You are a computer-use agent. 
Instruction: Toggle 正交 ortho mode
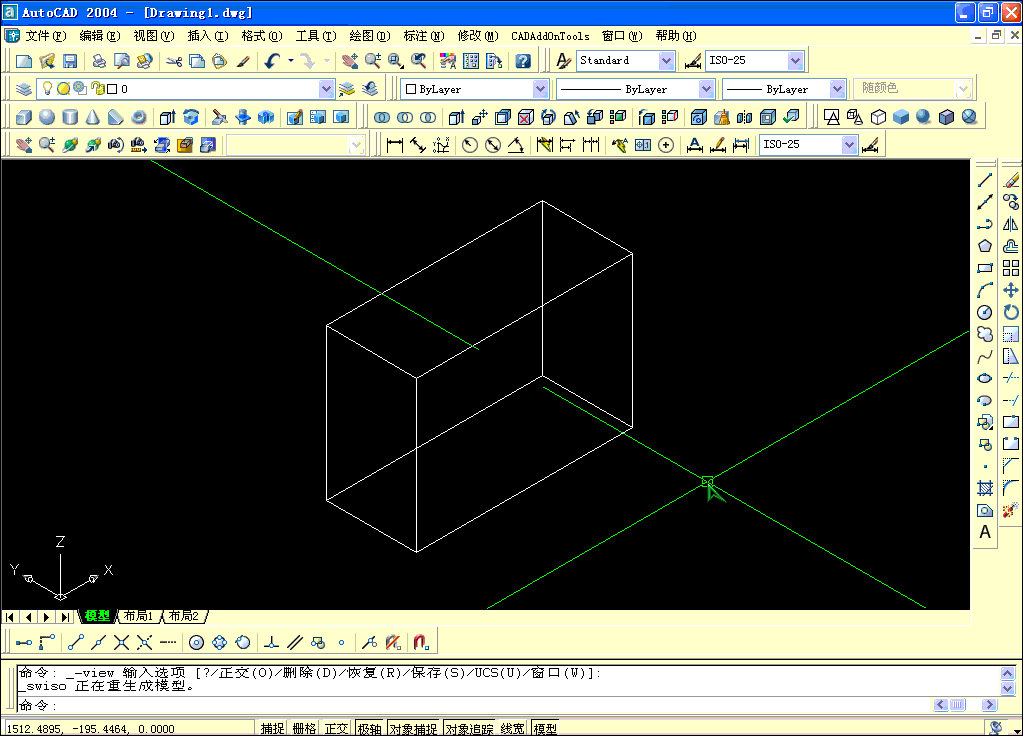[x=337, y=728]
